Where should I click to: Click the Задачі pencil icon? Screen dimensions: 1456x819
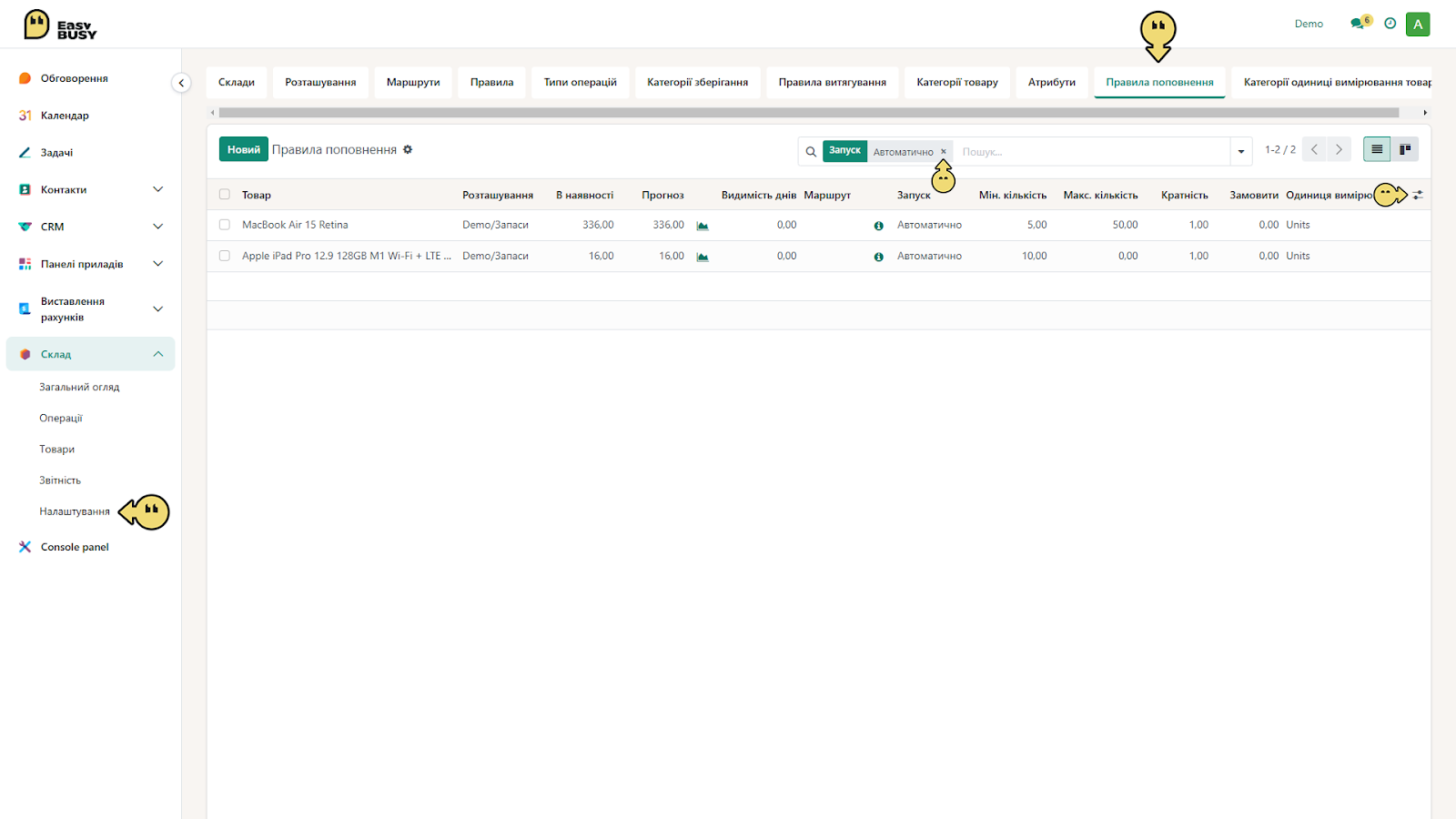click(25, 153)
